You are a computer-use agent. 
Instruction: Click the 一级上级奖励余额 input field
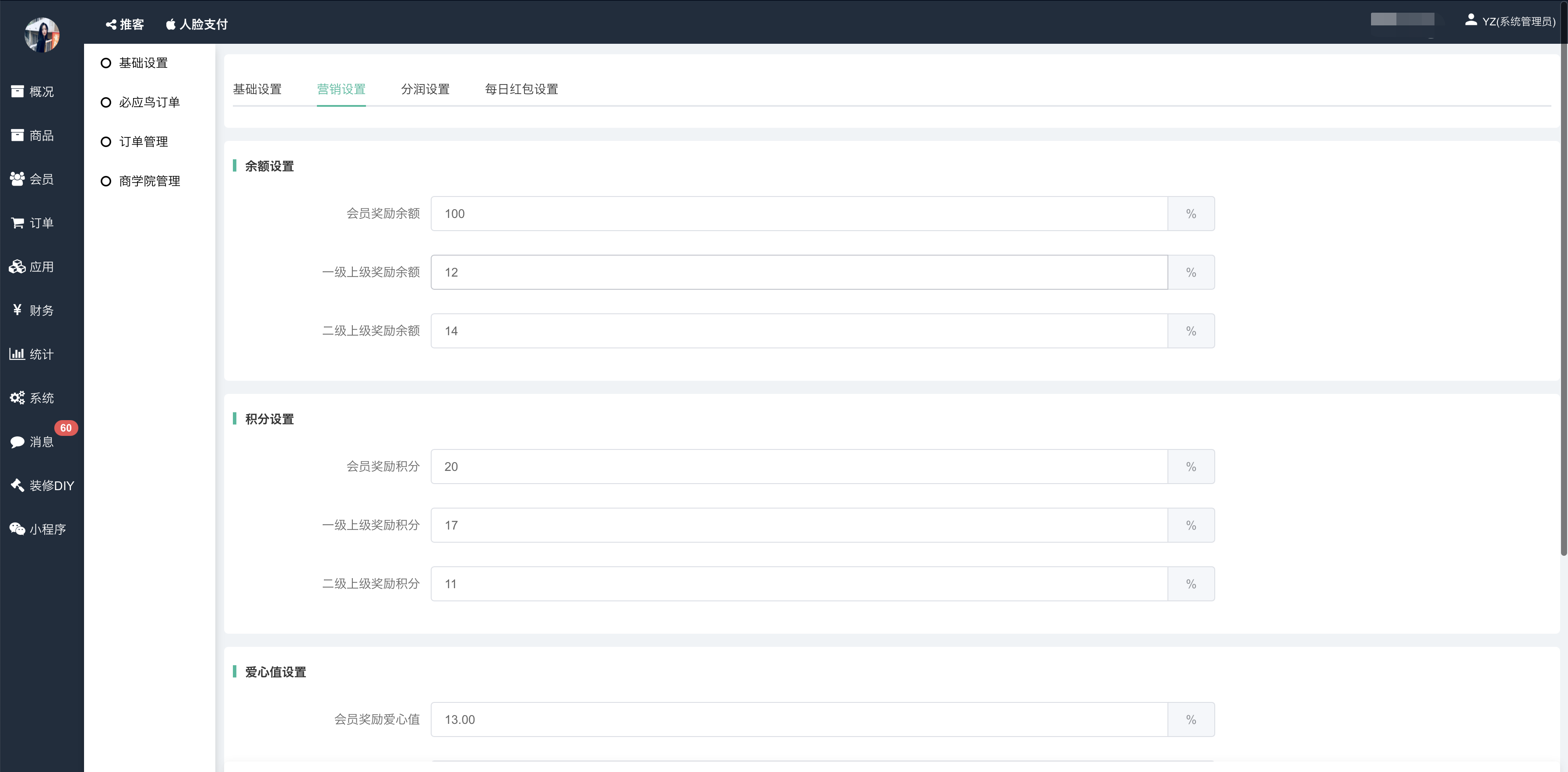tap(798, 272)
